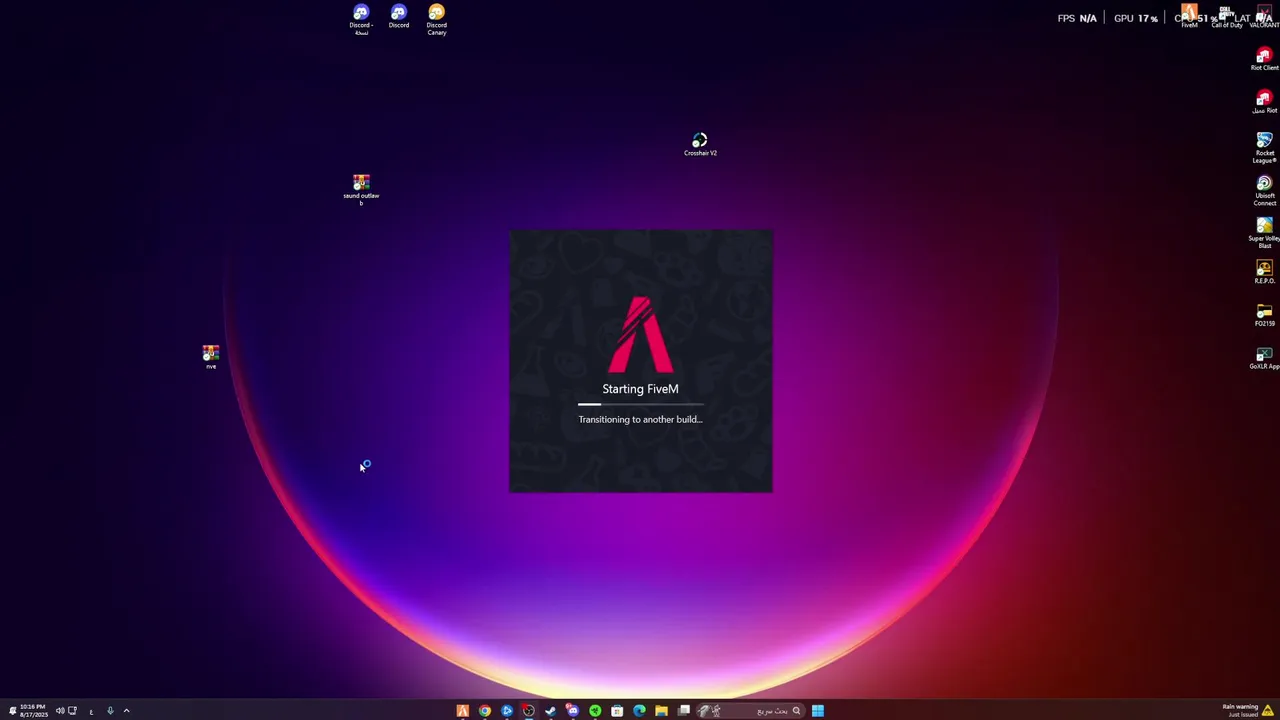1280x720 pixels.
Task: Open the Windows Start menu
Action: click(817, 711)
